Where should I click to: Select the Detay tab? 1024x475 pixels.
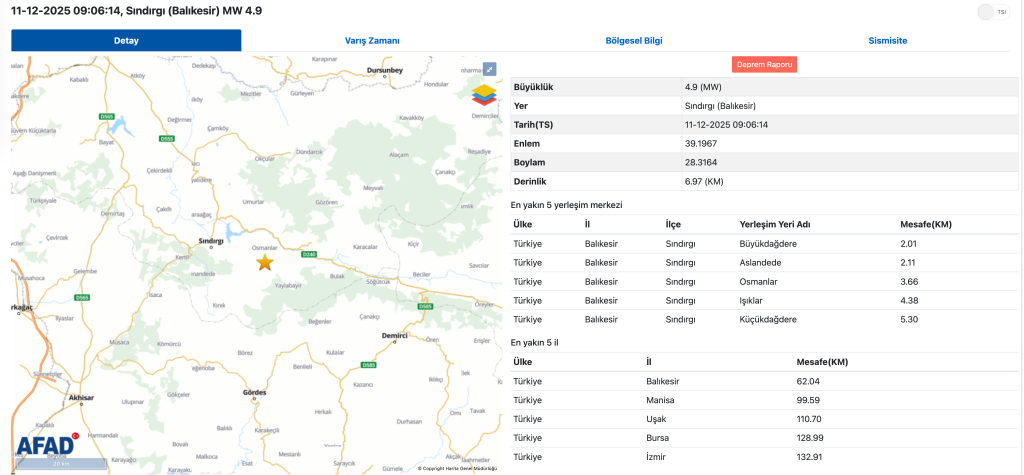(x=126, y=41)
